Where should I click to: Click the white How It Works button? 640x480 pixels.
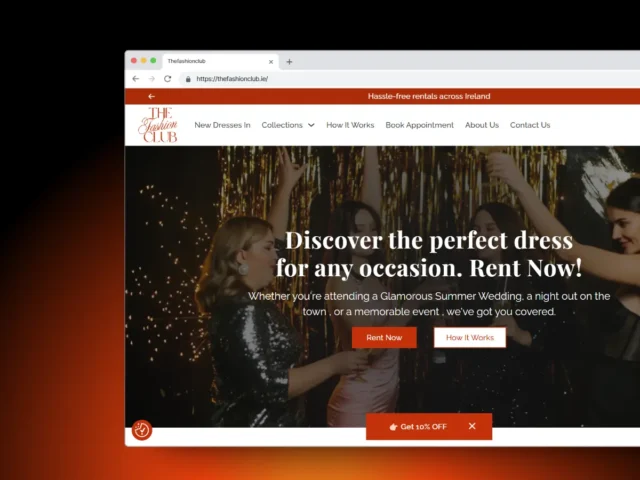(x=470, y=338)
